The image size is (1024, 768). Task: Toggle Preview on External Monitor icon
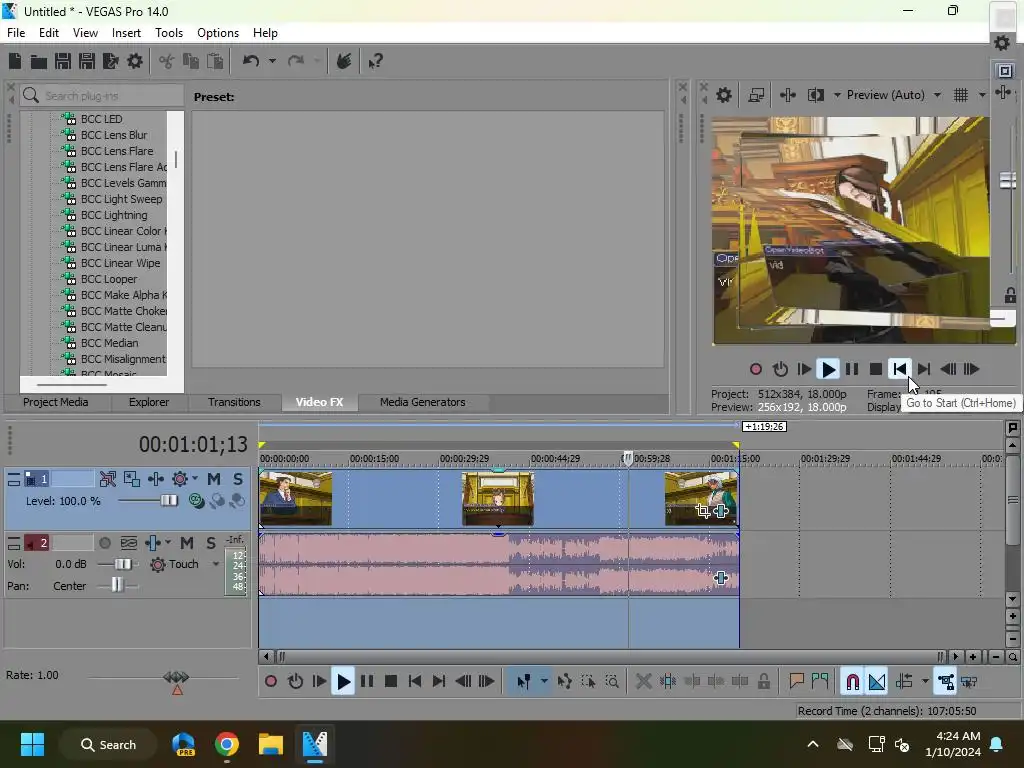(756, 95)
